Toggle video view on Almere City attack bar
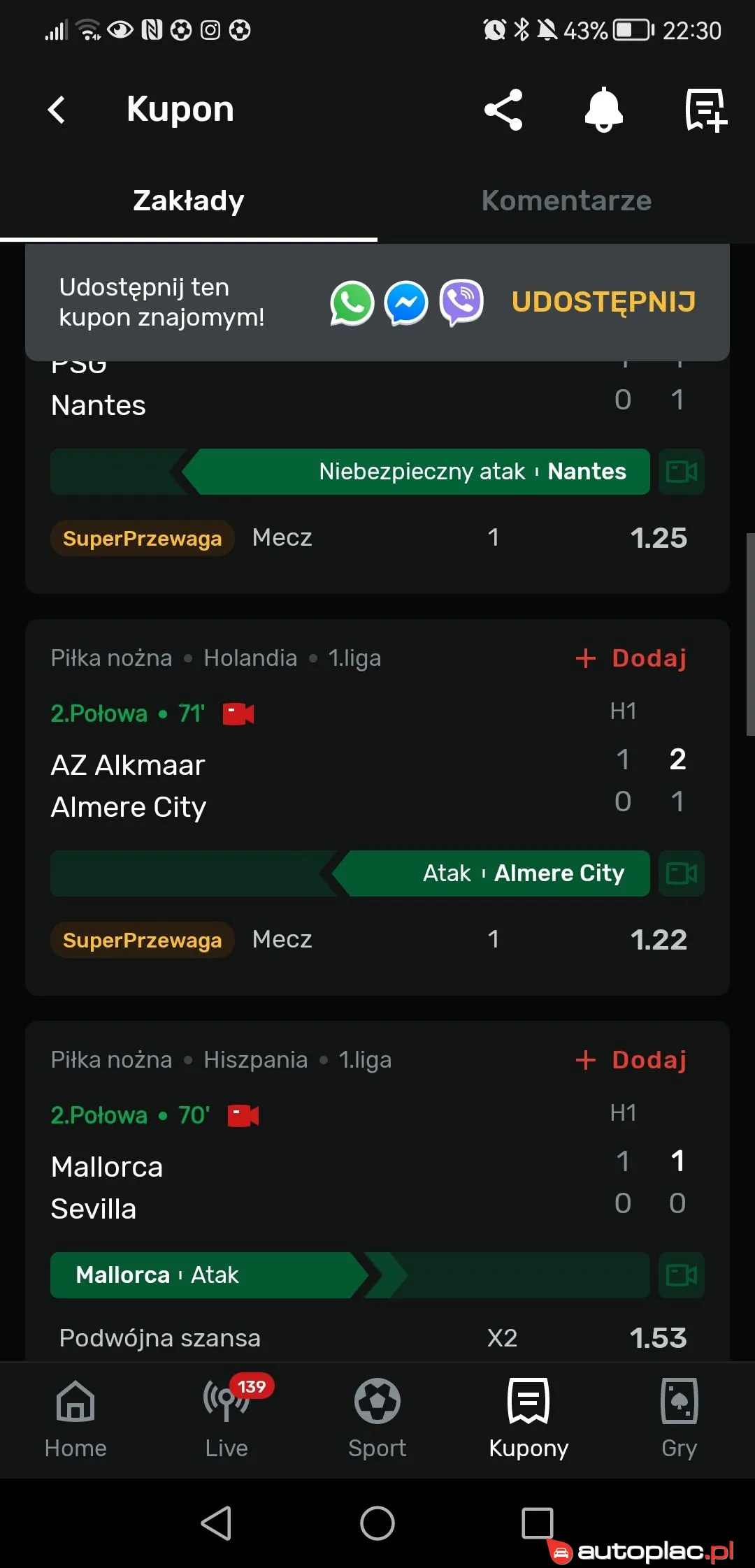The width and height of the screenshot is (755, 1568). click(682, 873)
